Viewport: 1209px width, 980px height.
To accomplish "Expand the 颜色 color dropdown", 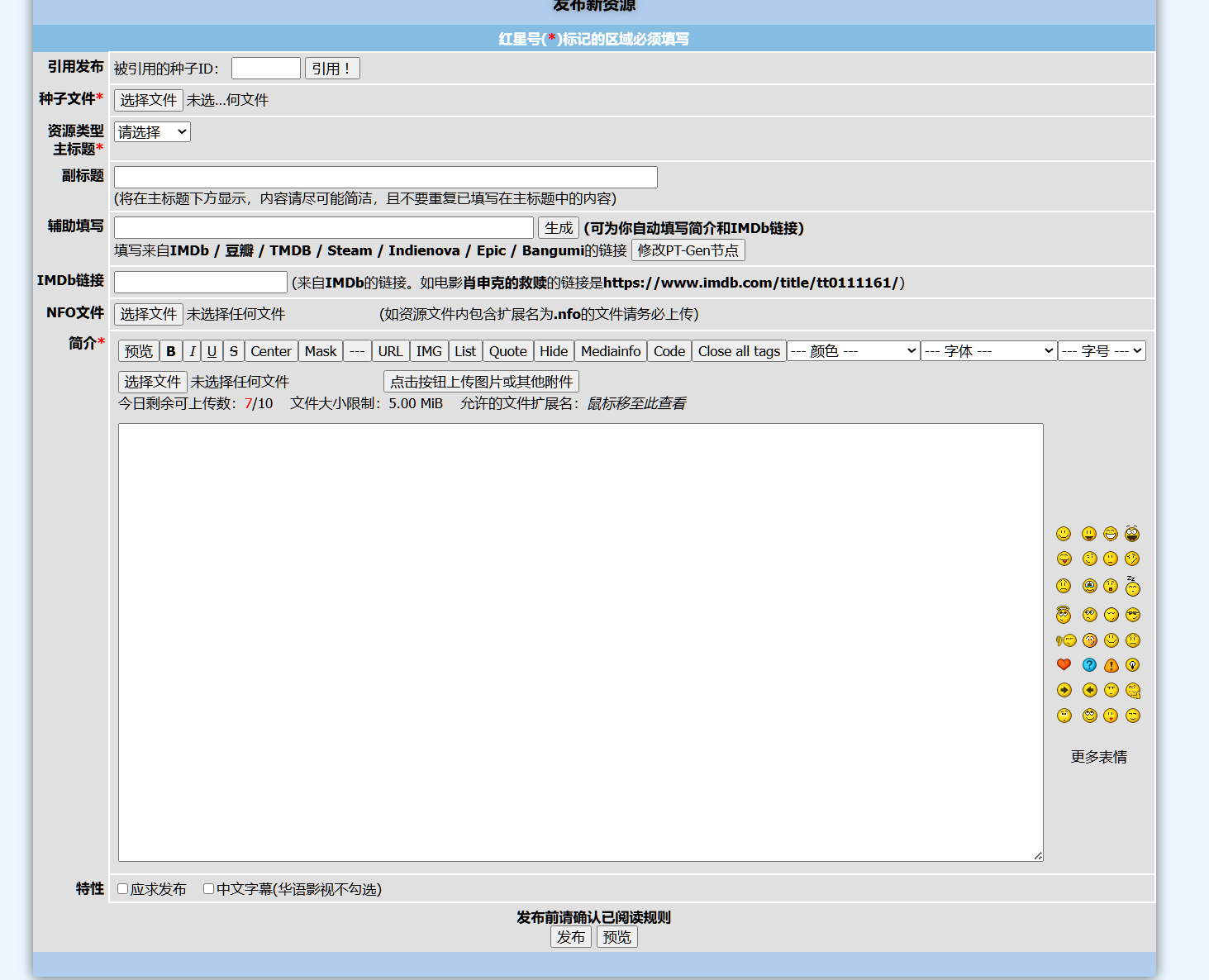I will click(x=853, y=351).
